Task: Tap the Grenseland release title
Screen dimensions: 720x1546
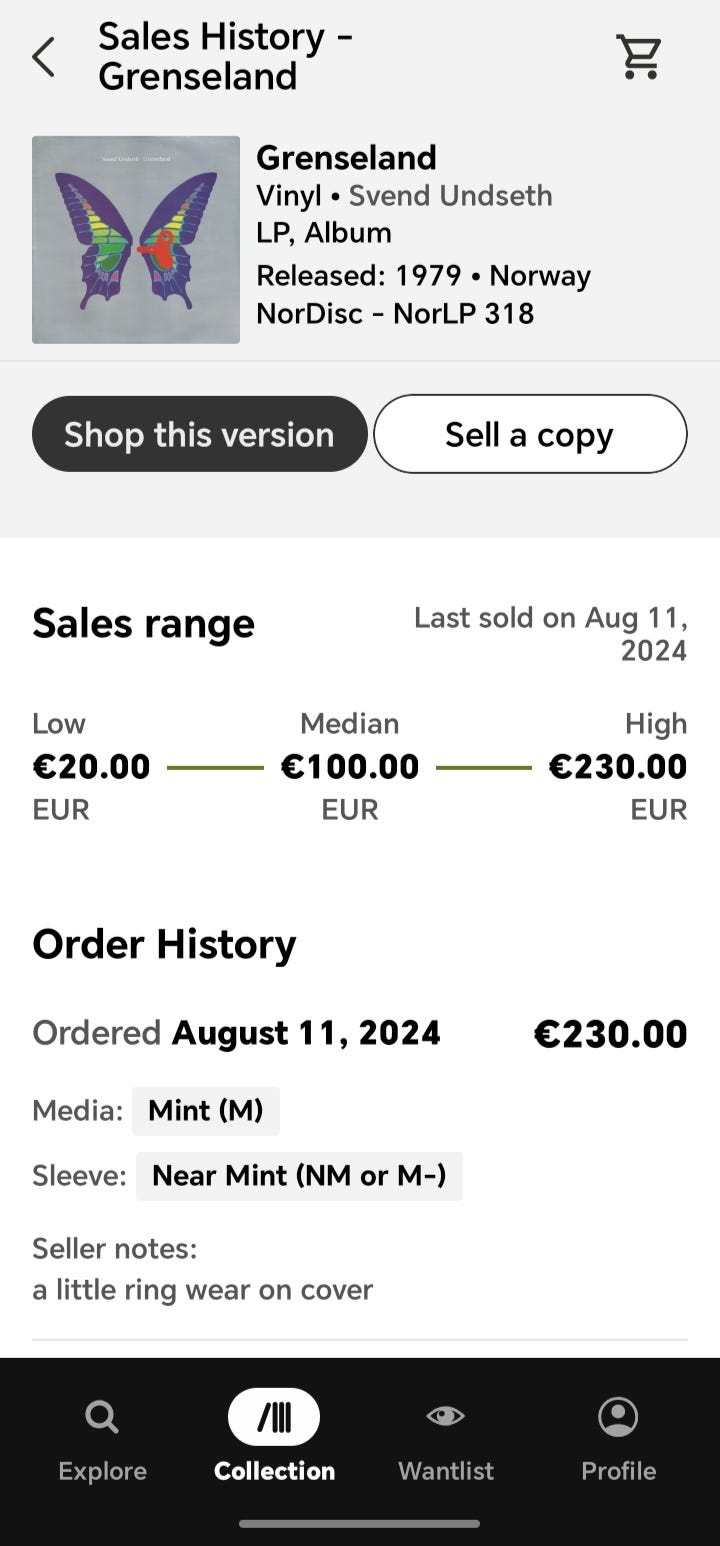Action: coord(347,158)
